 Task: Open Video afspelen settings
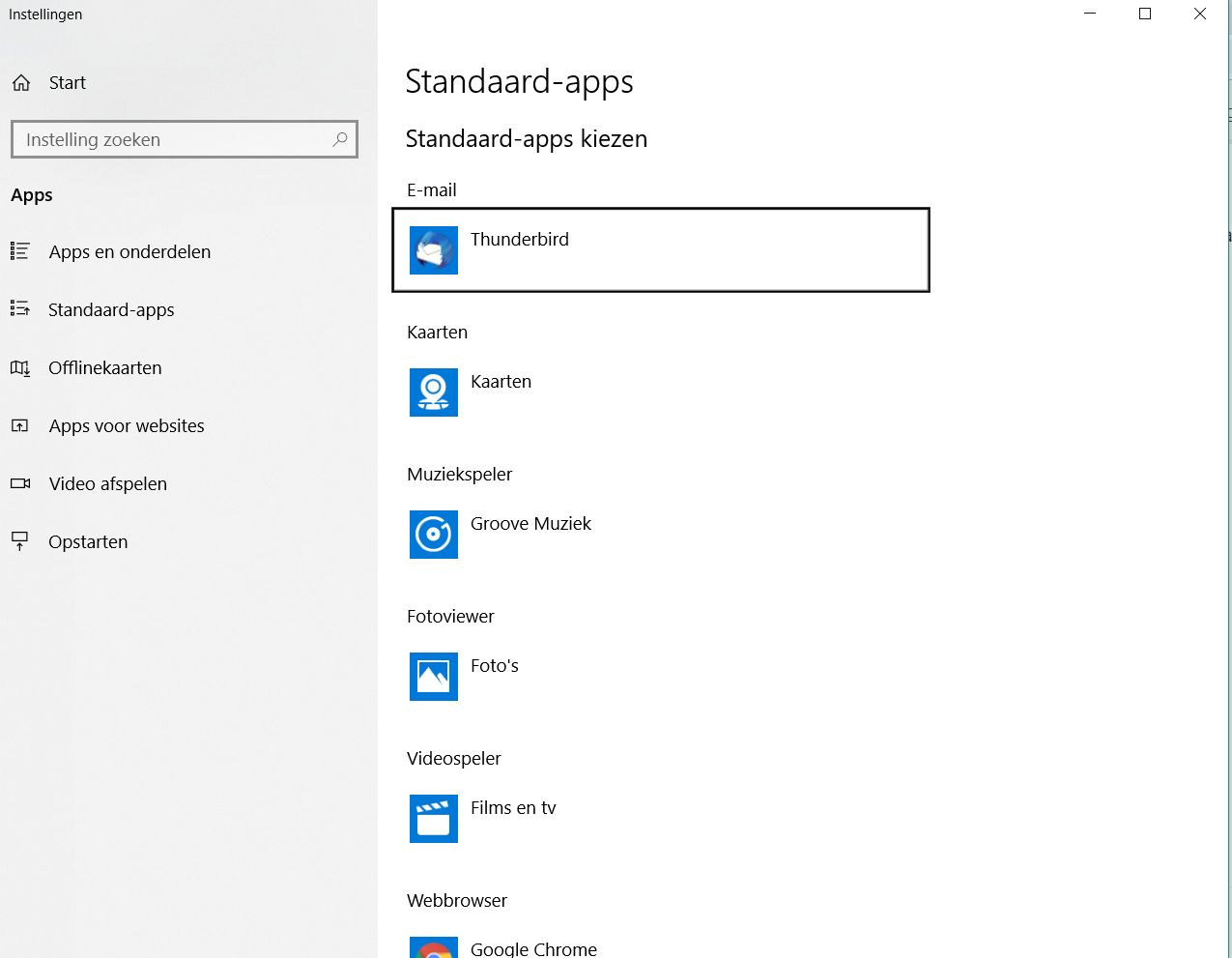[108, 484]
